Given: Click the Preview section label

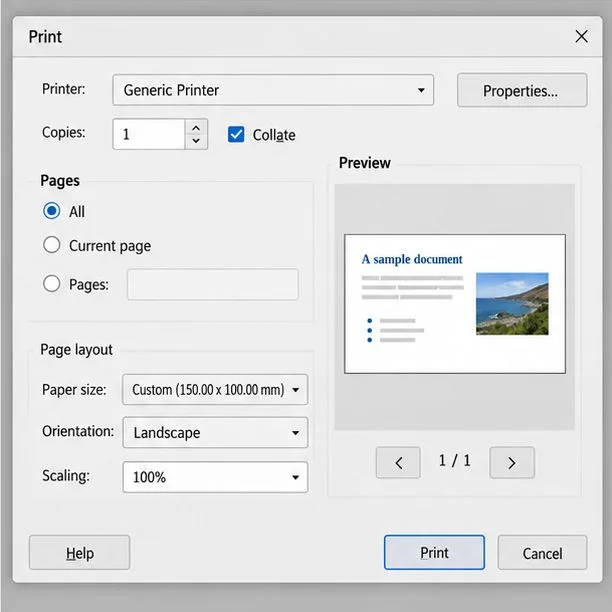Looking at the screenshot, I should pyautogui.click(x=365, y=163).
